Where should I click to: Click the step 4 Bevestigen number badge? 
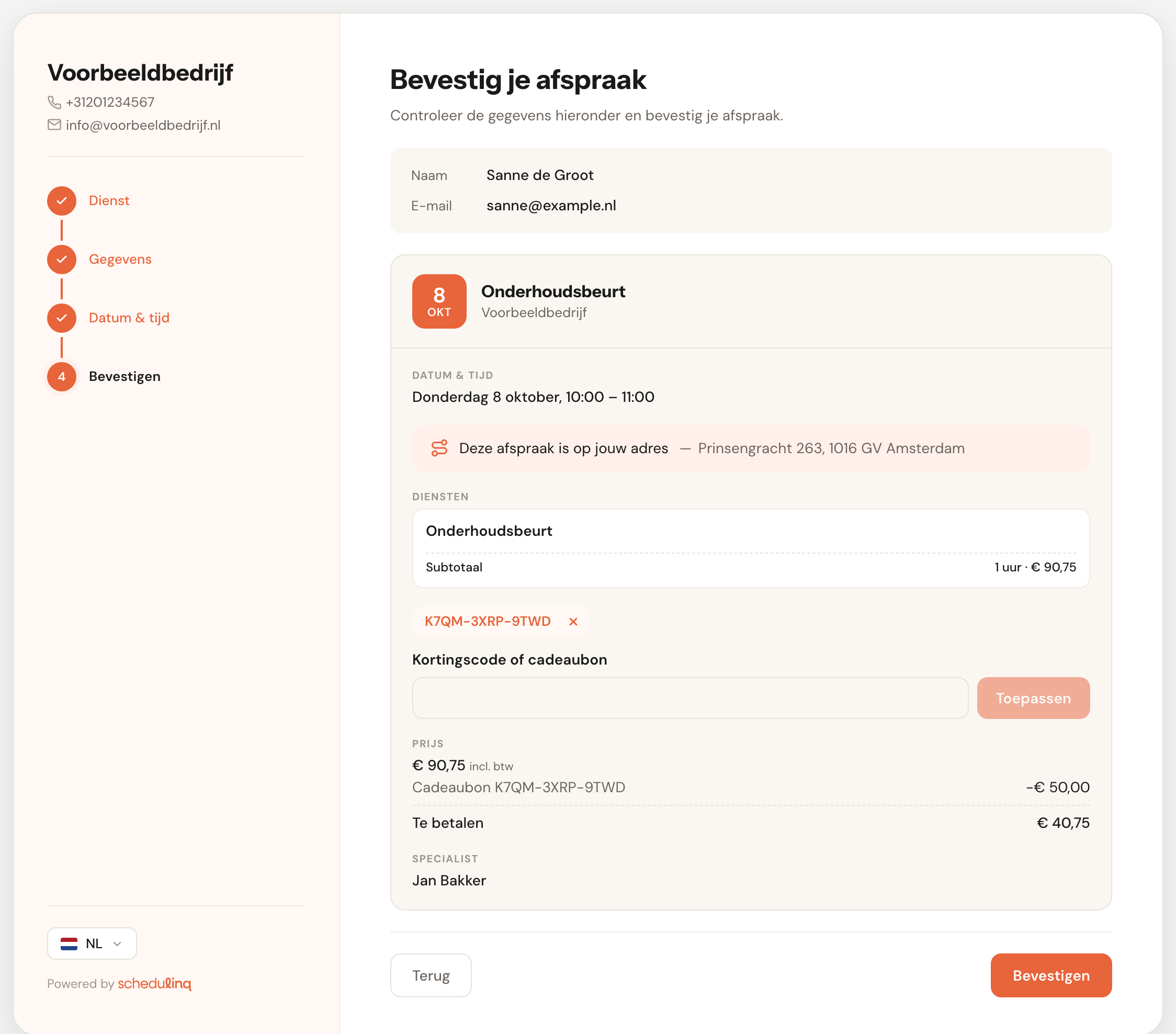(x=62, y=377)
